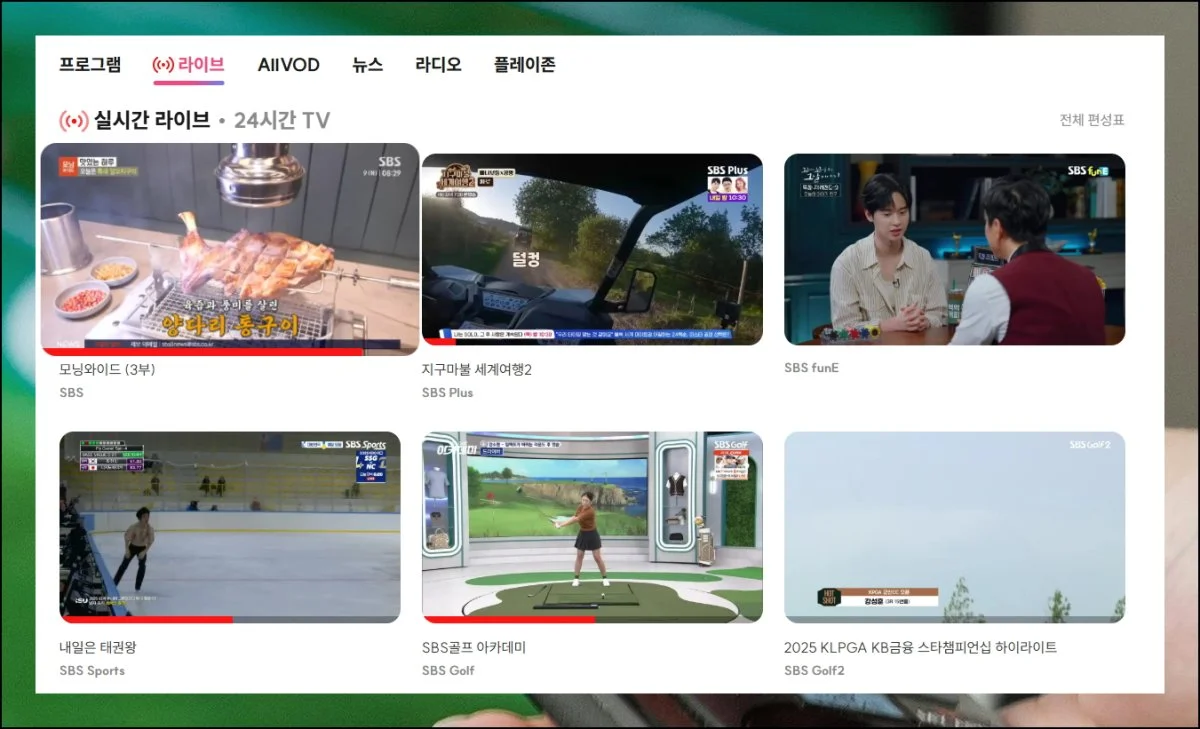Watch the SBS funE channel
Screen dimensions: 1200x729
pos(955,250)
